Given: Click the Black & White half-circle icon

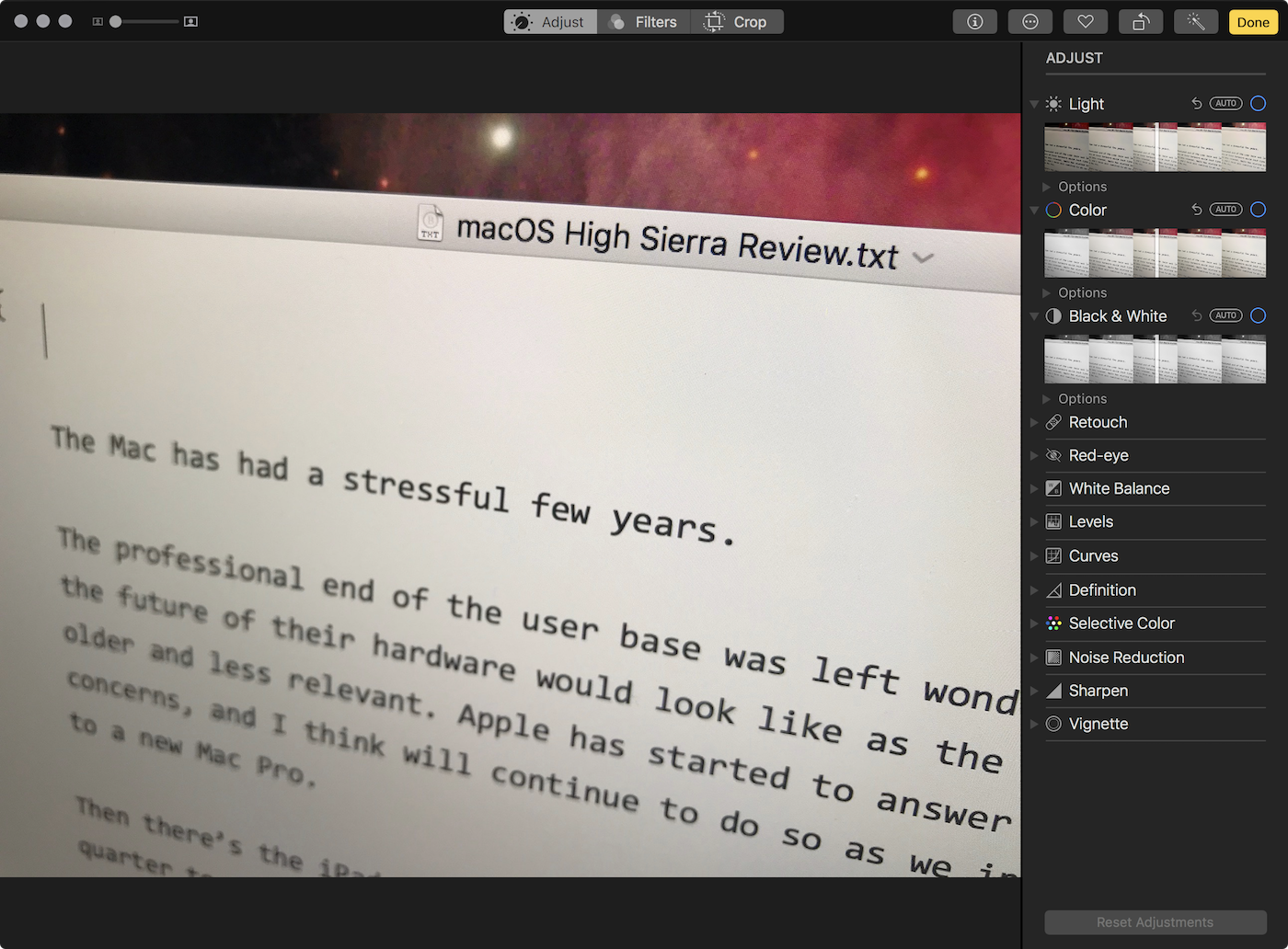Looking at the screenshot, I should (1054, 315).
